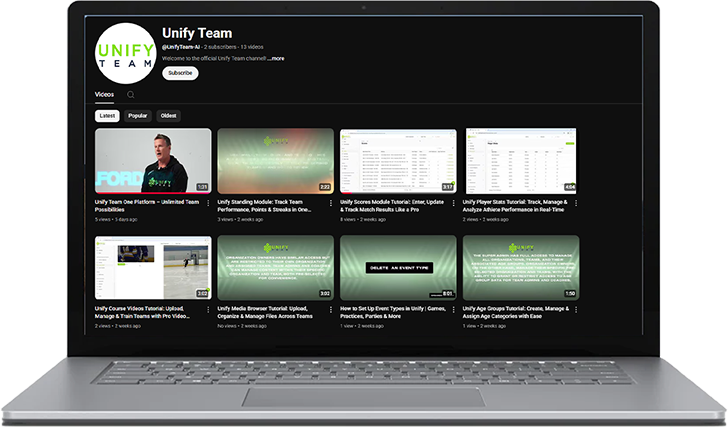Image resolution: width=728 pixels, height=427 pixels.
Task: Open options menu for 'Media Browser Tutorial' video
Action: pos(331,310)
